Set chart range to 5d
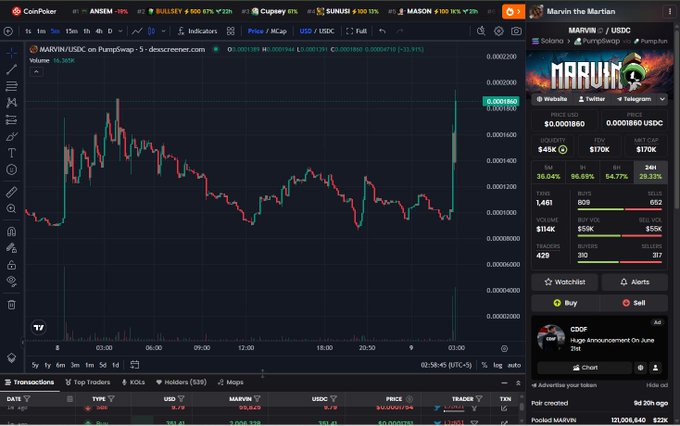Image resolution: width=680 pixels, height=426 pixels. pos(103,365)
